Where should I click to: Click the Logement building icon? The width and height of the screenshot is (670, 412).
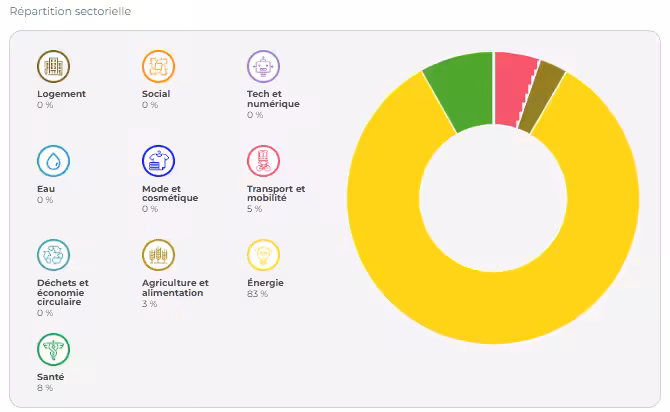53,67
